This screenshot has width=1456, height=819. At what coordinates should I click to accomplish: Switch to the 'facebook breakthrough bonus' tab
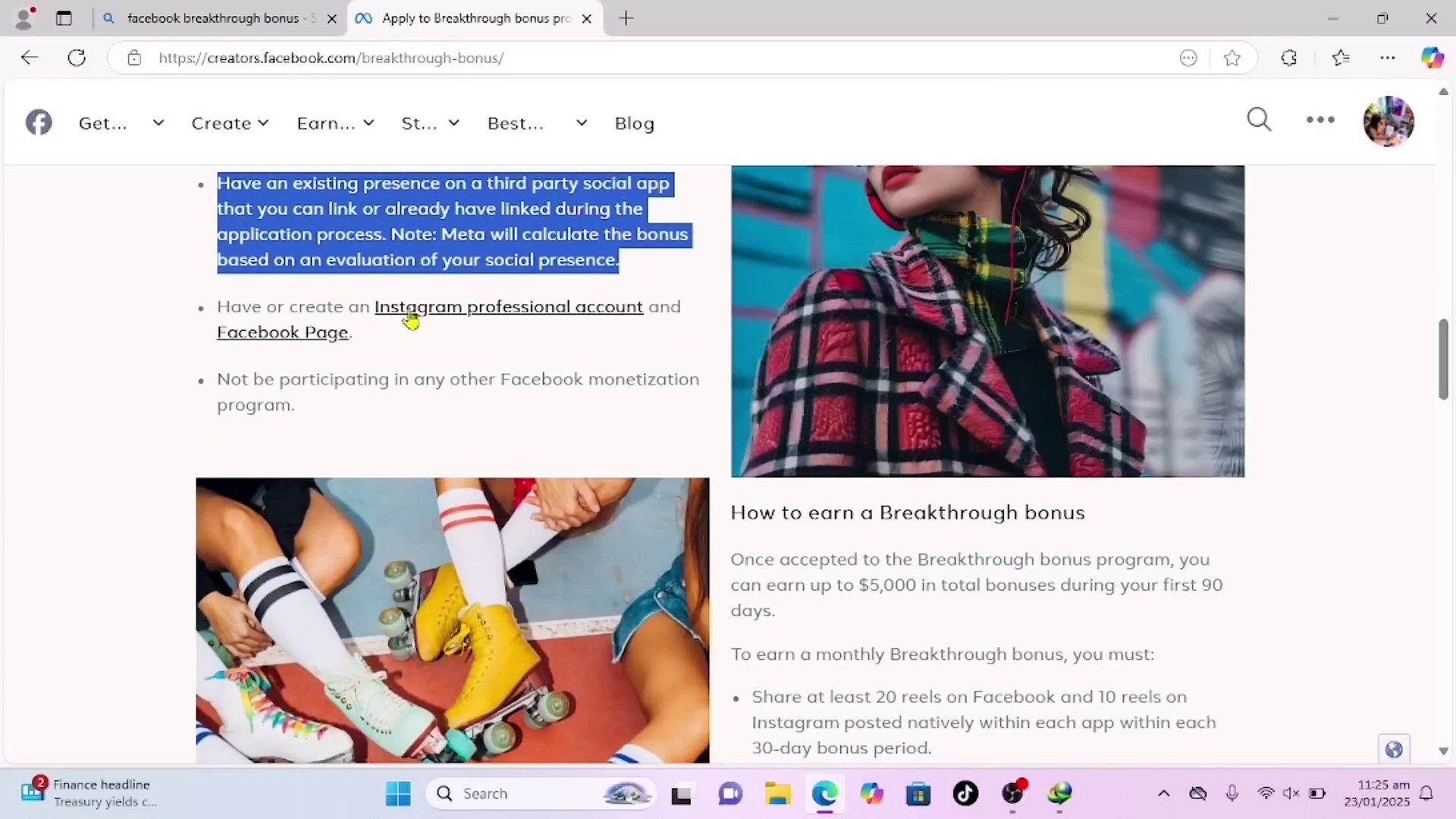(212, 18)
